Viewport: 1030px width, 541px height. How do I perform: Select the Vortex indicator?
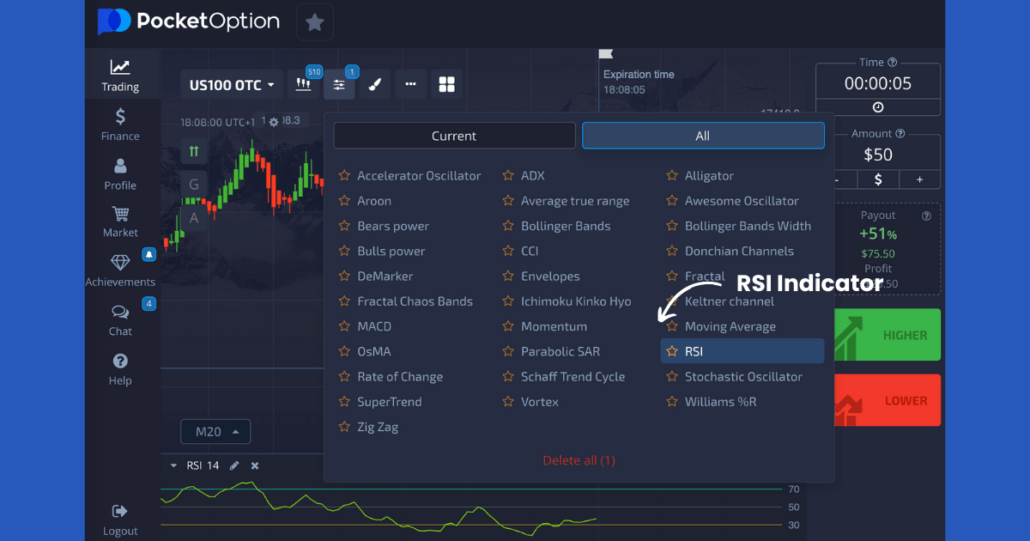(x=539, y=402)
